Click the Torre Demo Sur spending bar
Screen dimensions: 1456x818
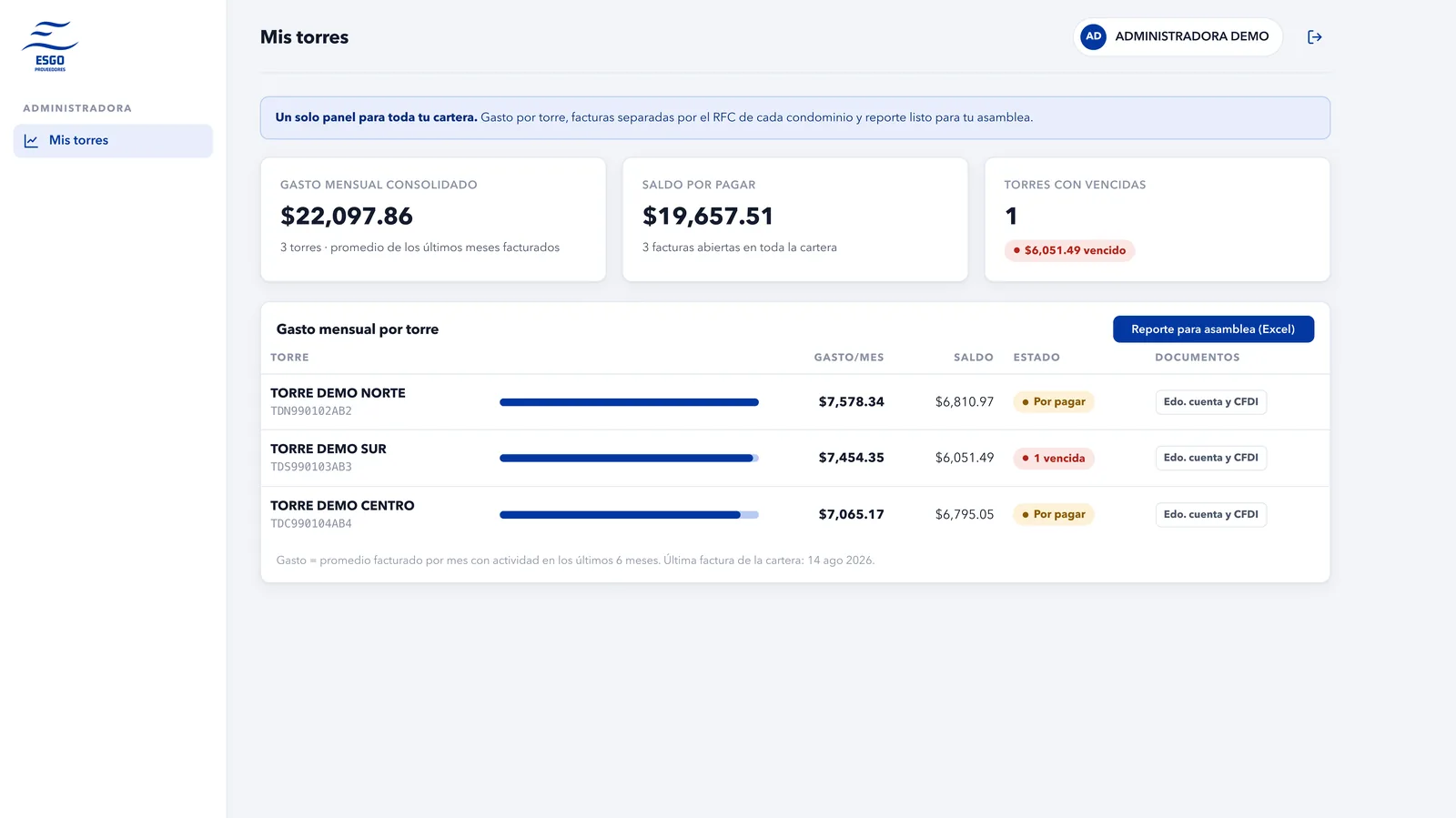[629, 459]
